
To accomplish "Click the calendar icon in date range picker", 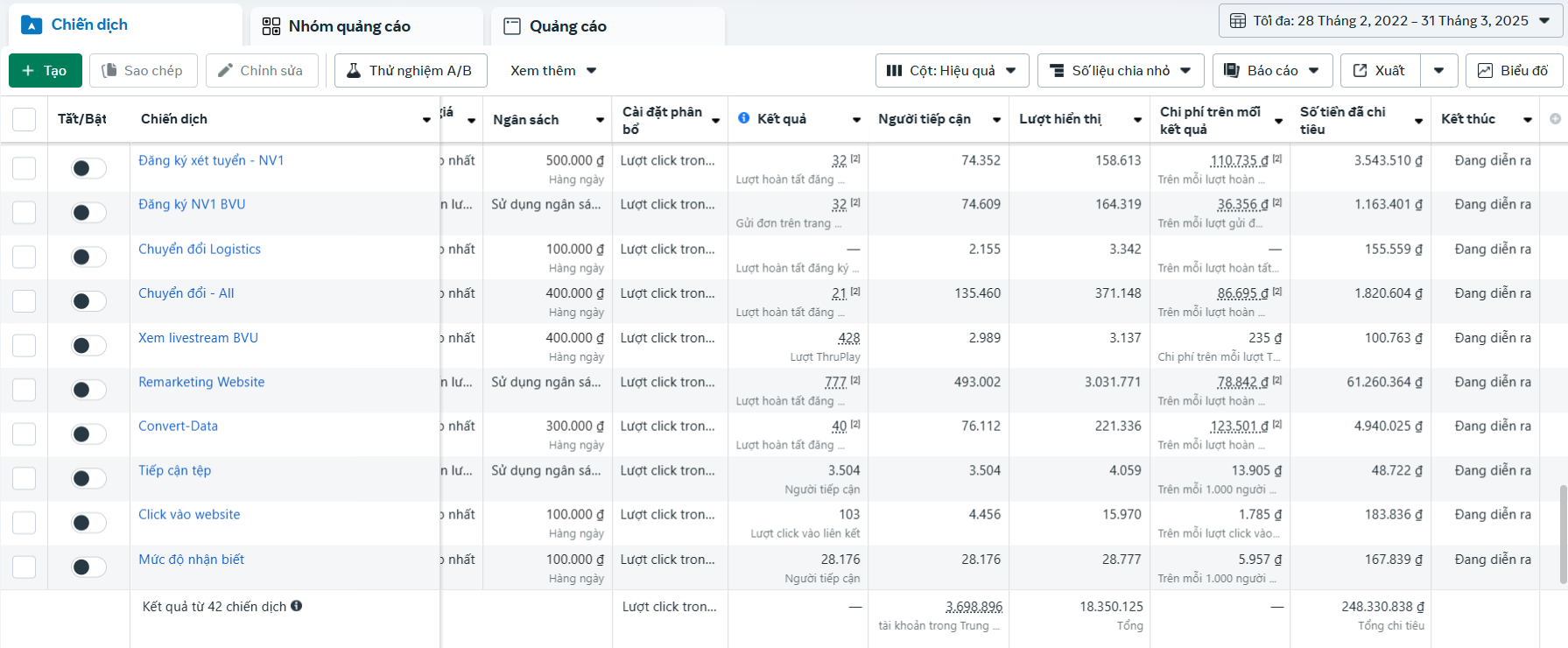I will point(1238,21).
